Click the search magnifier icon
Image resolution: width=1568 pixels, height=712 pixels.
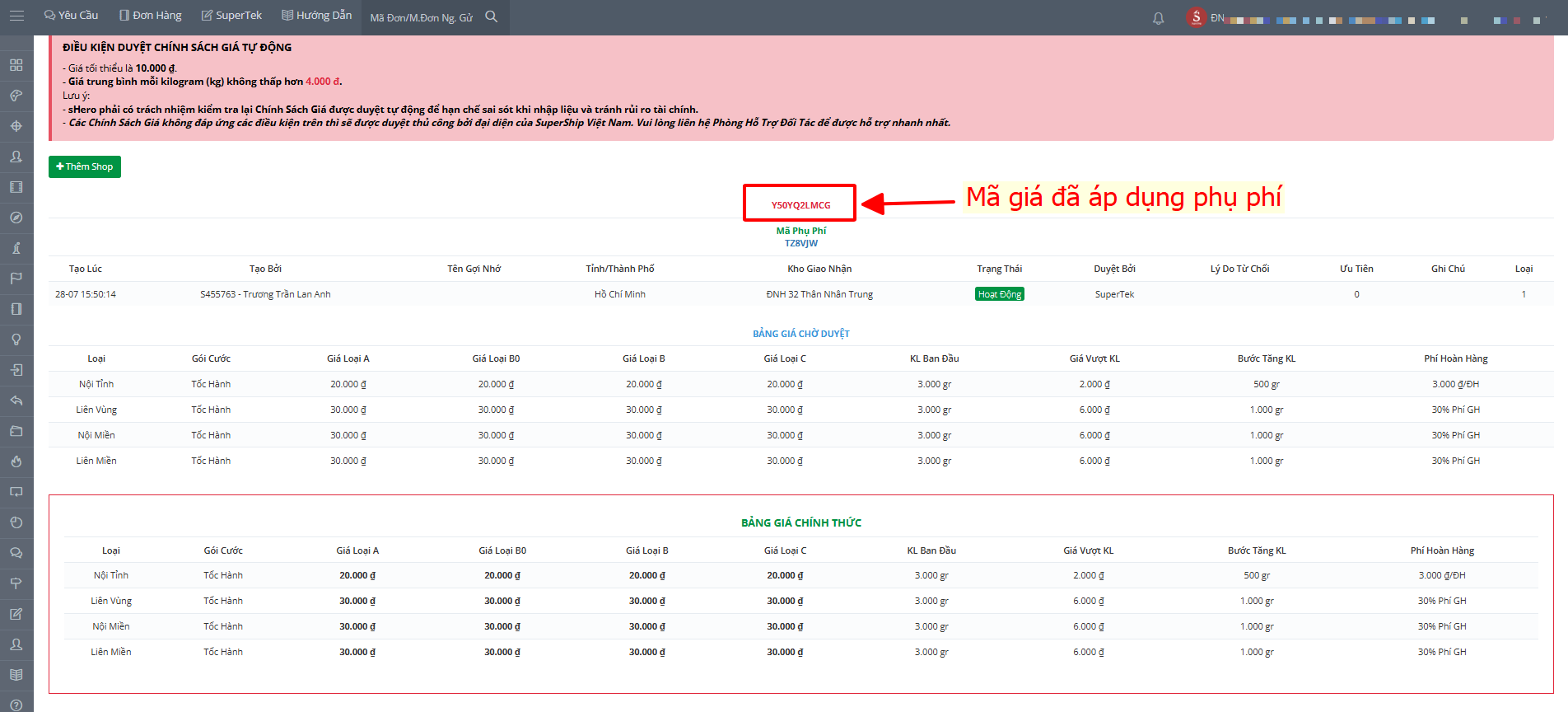pyautogui.click(x=492, y=16)
